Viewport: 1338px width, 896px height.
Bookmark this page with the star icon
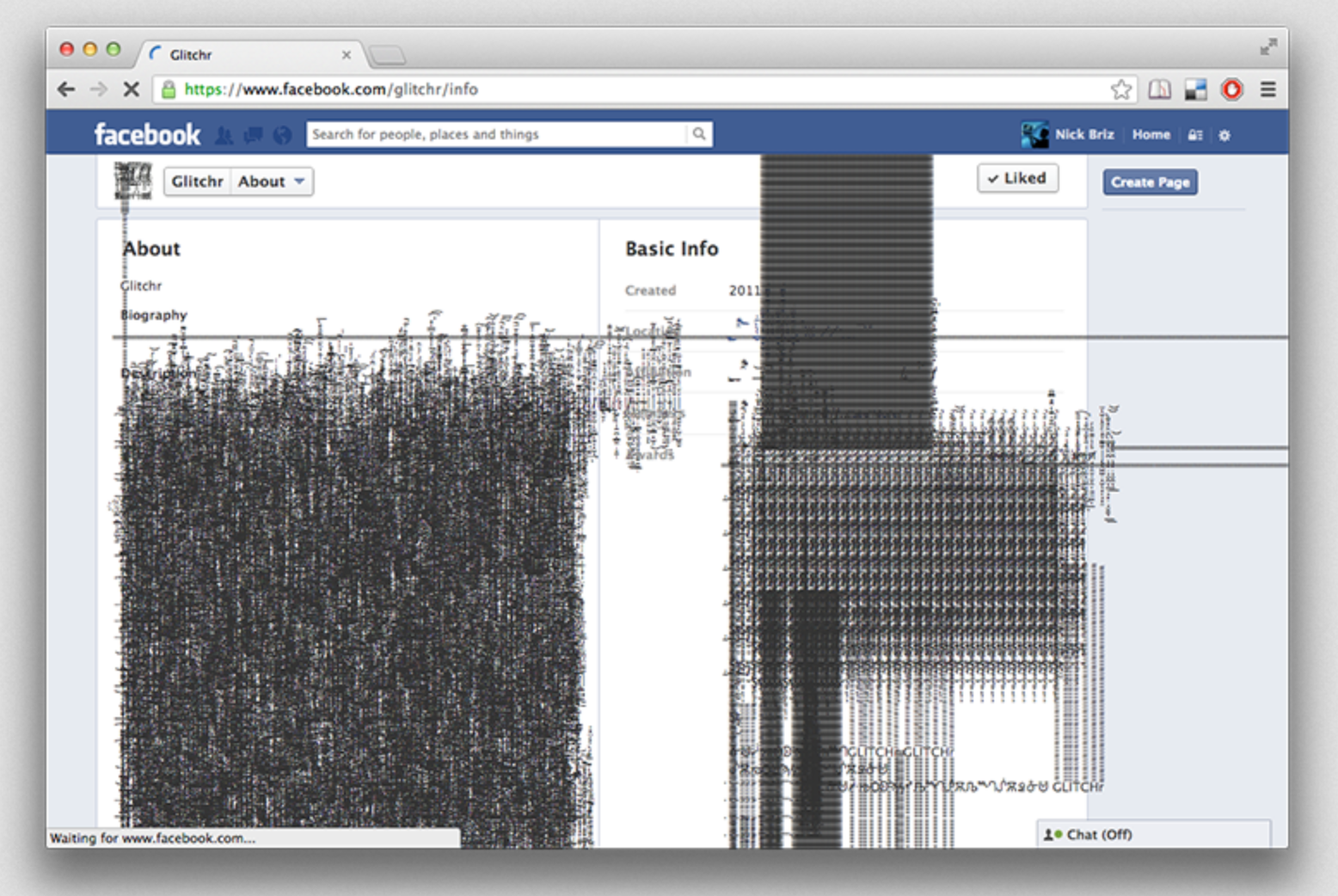click(x=1121, y=89)
